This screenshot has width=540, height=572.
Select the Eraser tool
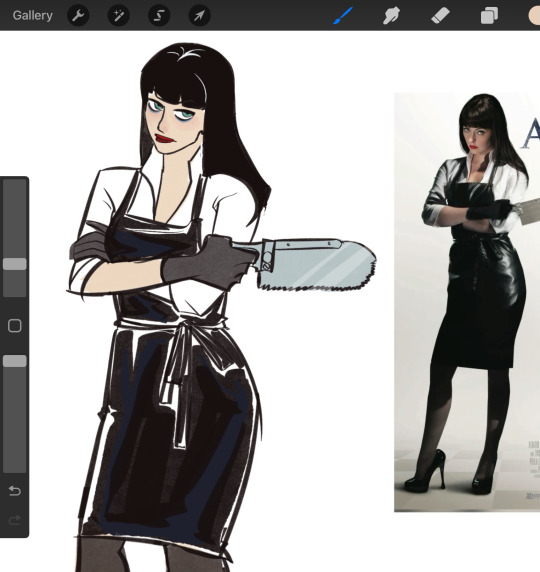click(x=440, y=16)
